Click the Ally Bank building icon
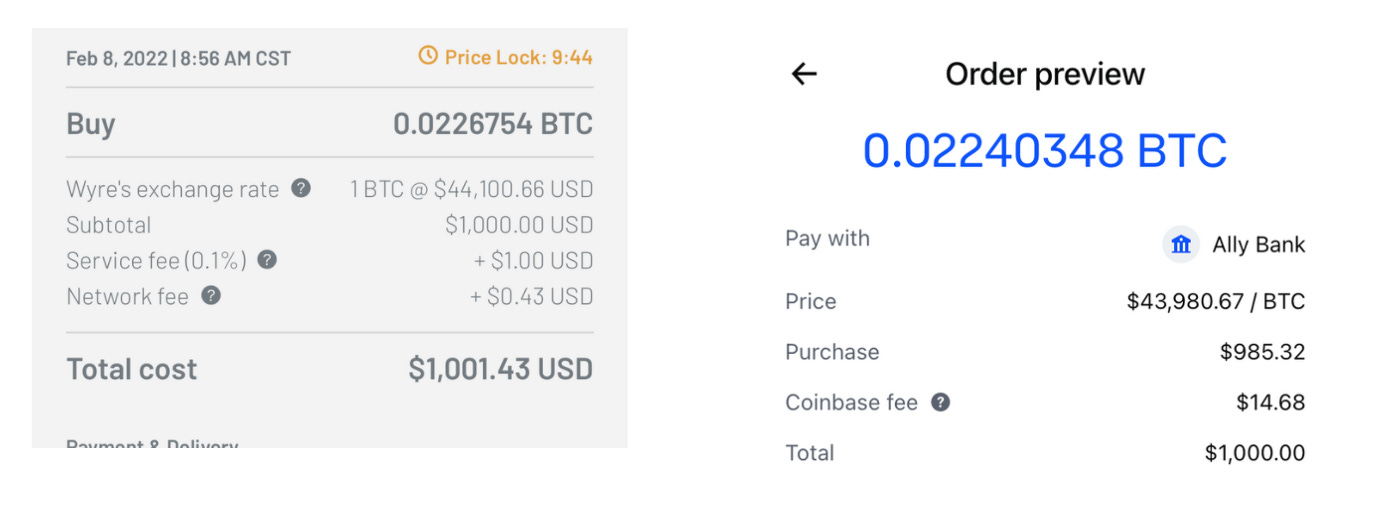 tap(1181, 244)
